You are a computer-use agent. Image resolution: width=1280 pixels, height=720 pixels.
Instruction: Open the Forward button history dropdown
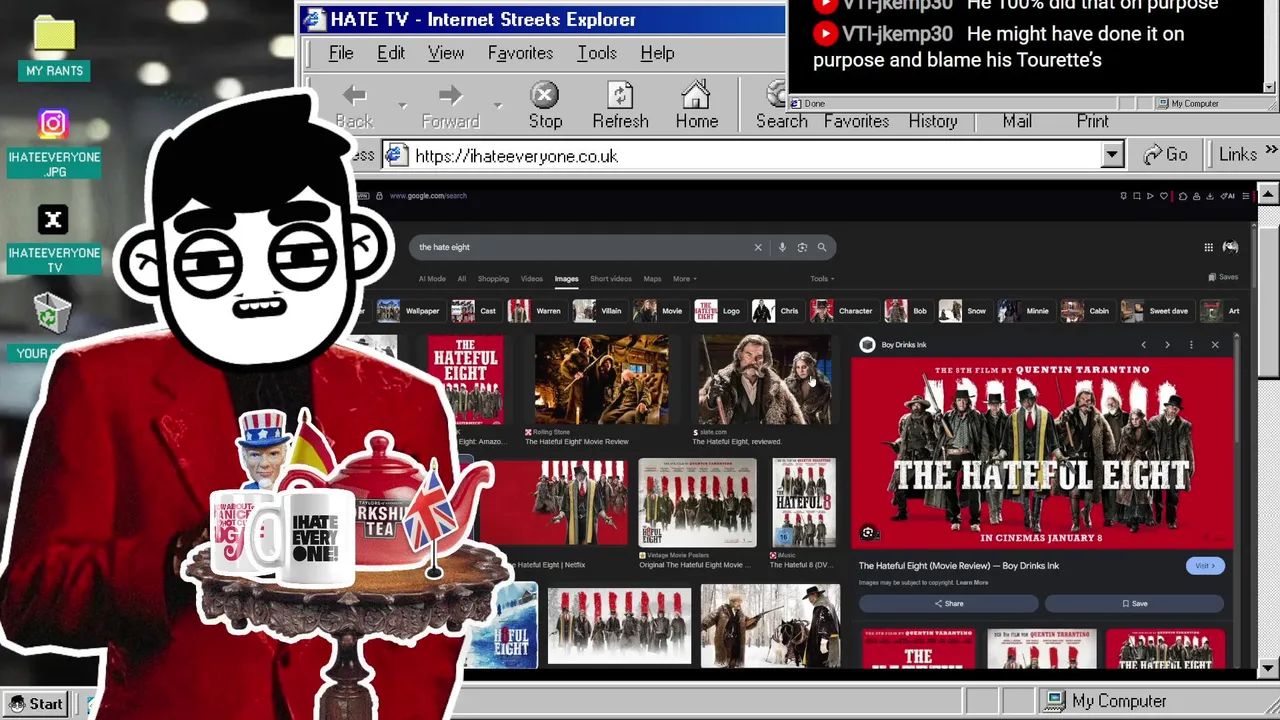[x=497, y=106]
